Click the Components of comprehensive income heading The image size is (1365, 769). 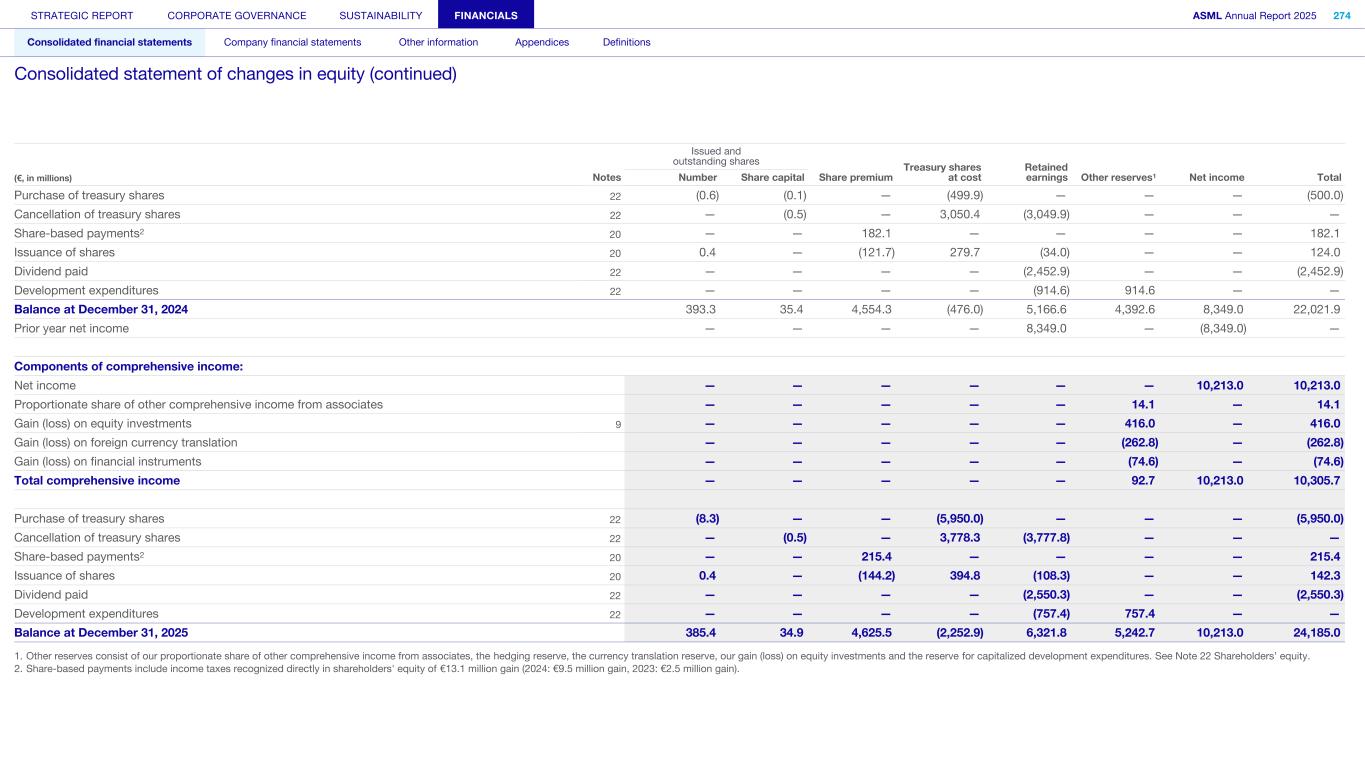(x=128, y=367)
